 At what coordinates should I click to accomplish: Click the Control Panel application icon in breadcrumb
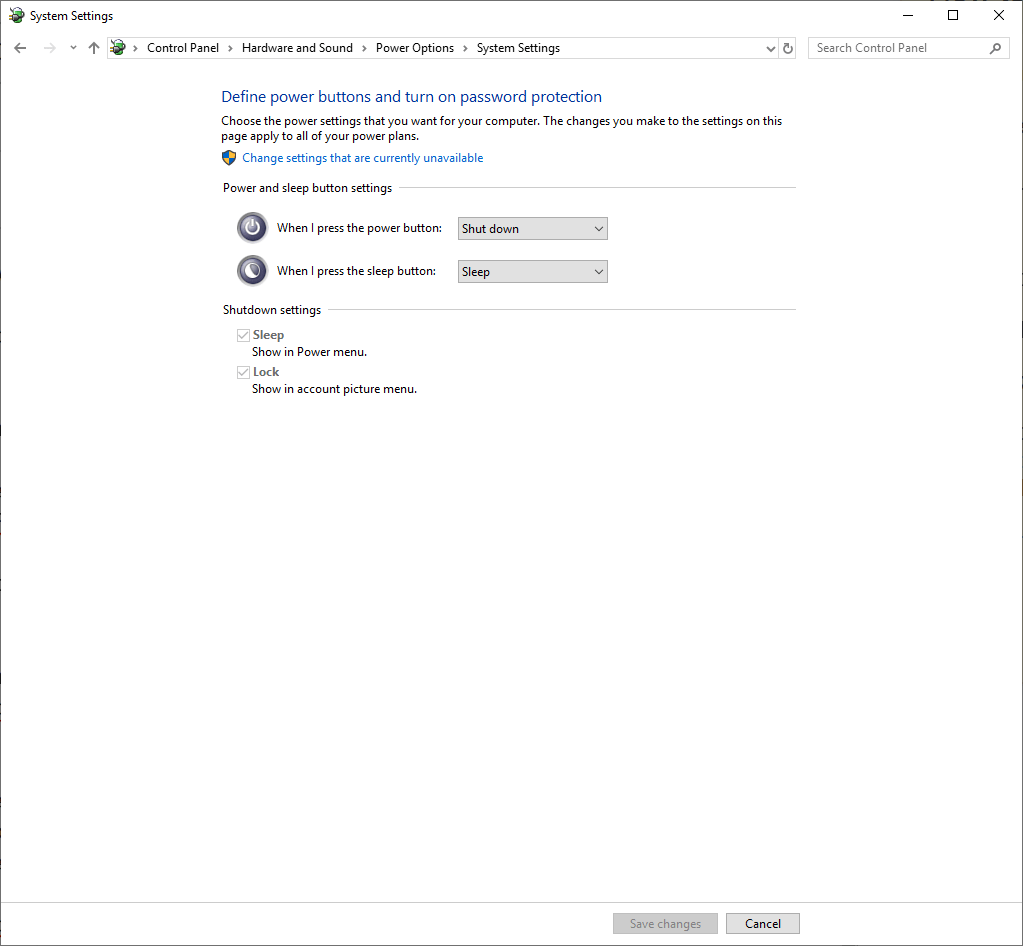117,47
